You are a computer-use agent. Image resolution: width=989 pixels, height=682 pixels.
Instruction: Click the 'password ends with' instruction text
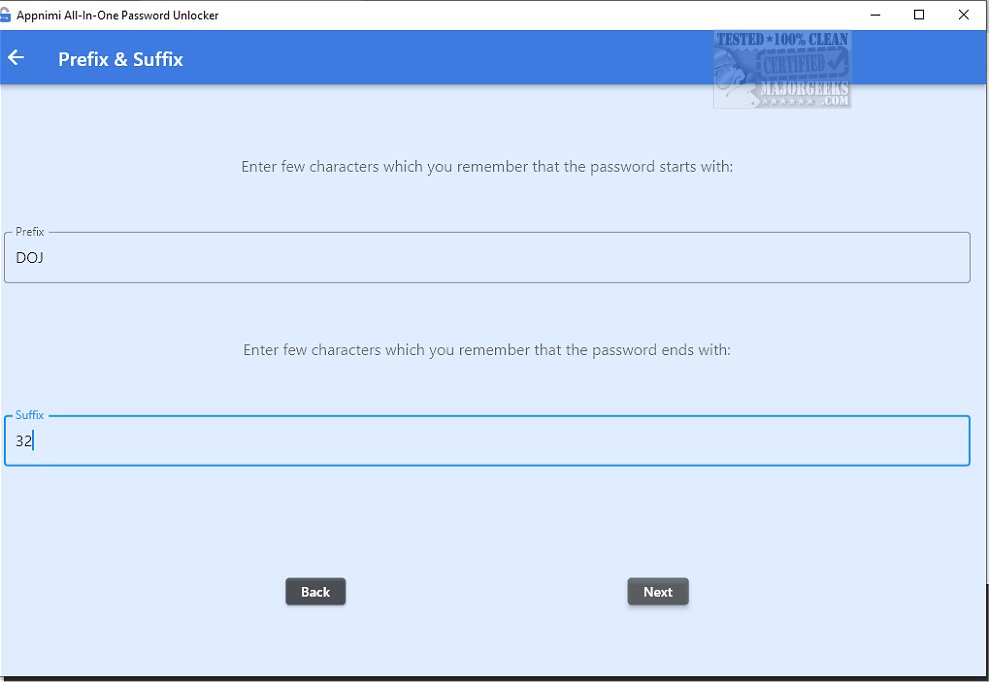point(487,350)
